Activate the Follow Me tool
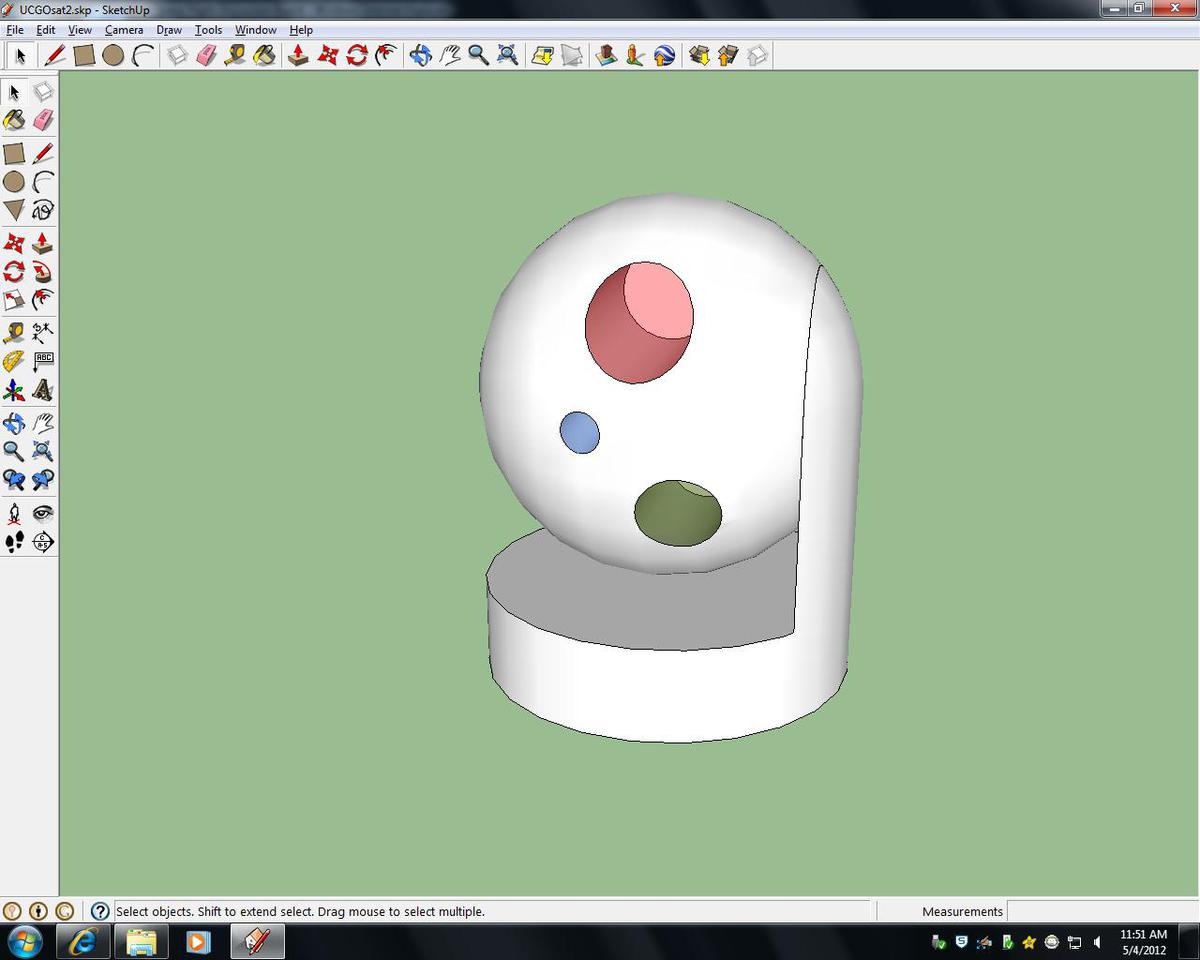The height and width of the screenshot is (960, 1200). pos(43,272)
